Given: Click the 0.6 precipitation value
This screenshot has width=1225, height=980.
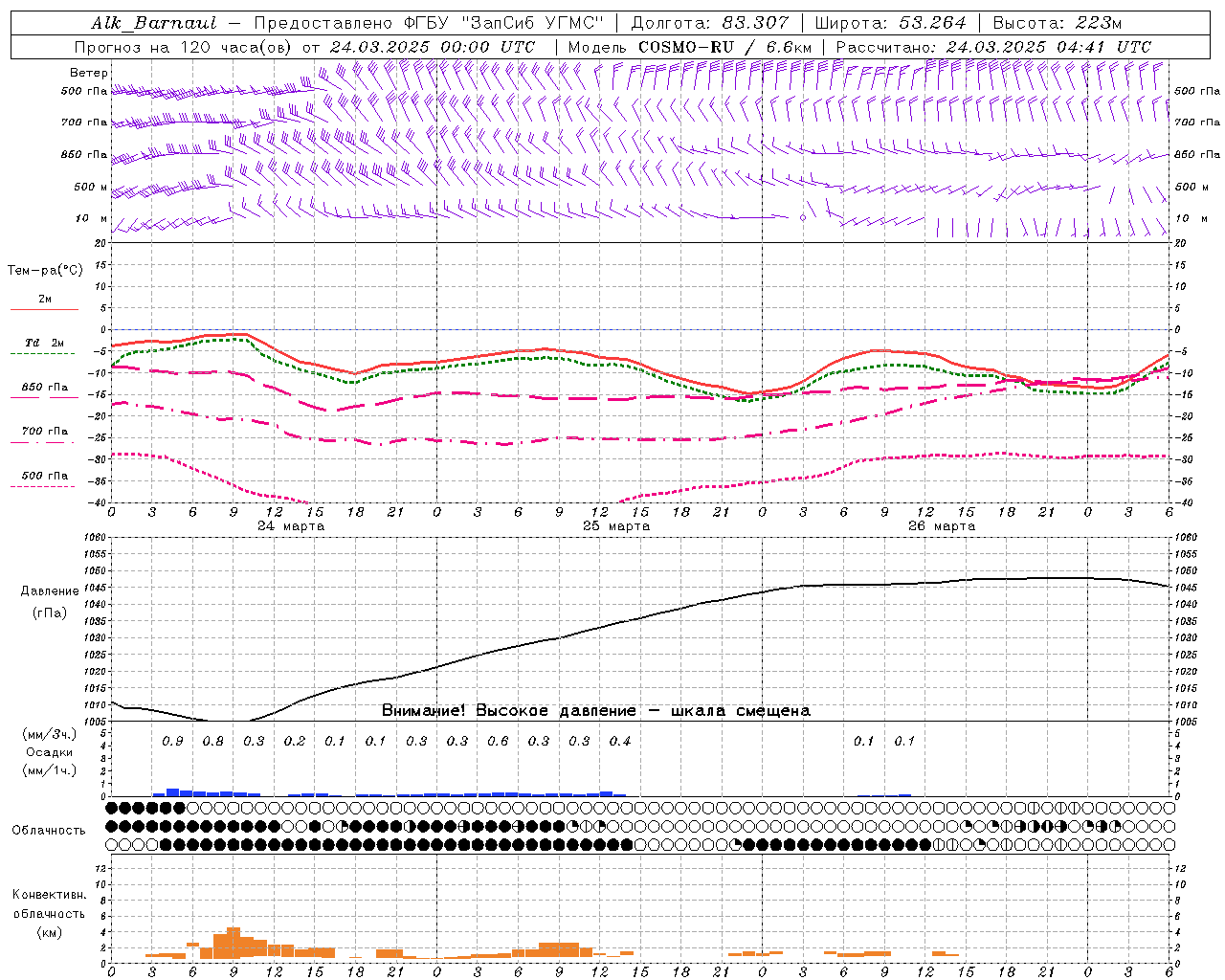Looking at the screenshot, I should (x=498, y=742).
